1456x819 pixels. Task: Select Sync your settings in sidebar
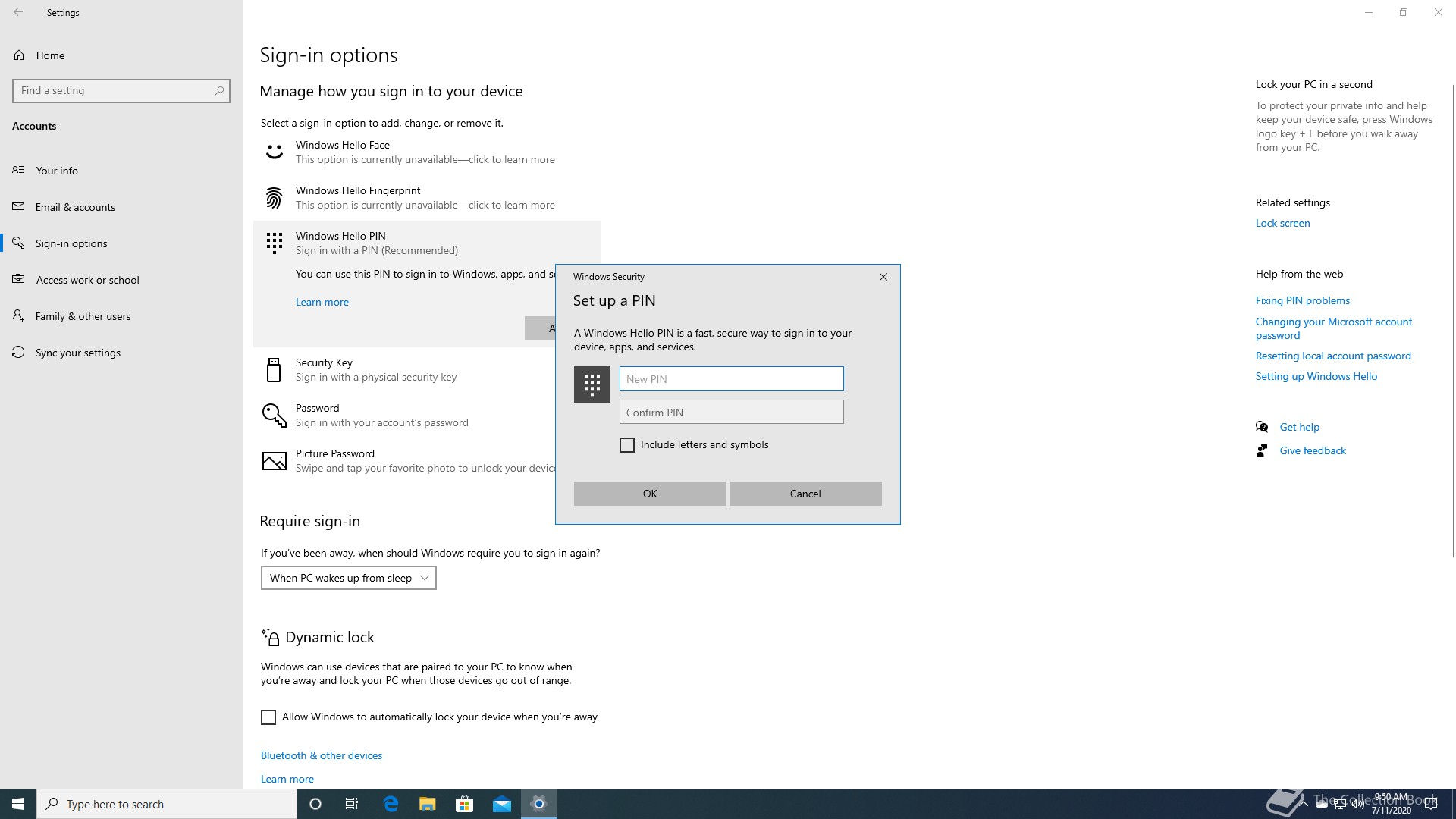[77, 353]
